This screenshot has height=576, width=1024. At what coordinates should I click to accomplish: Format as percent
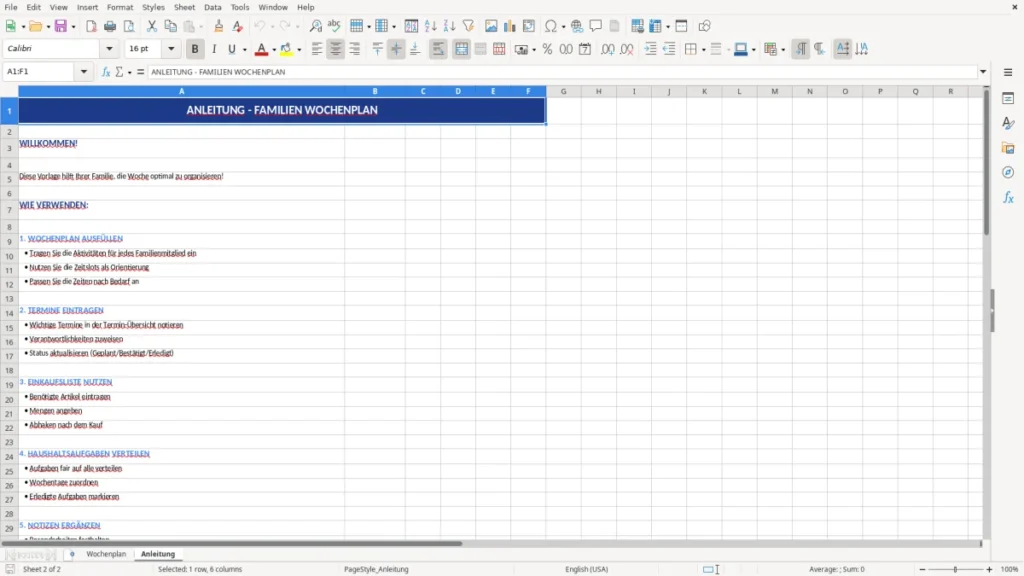click(547, 49)
